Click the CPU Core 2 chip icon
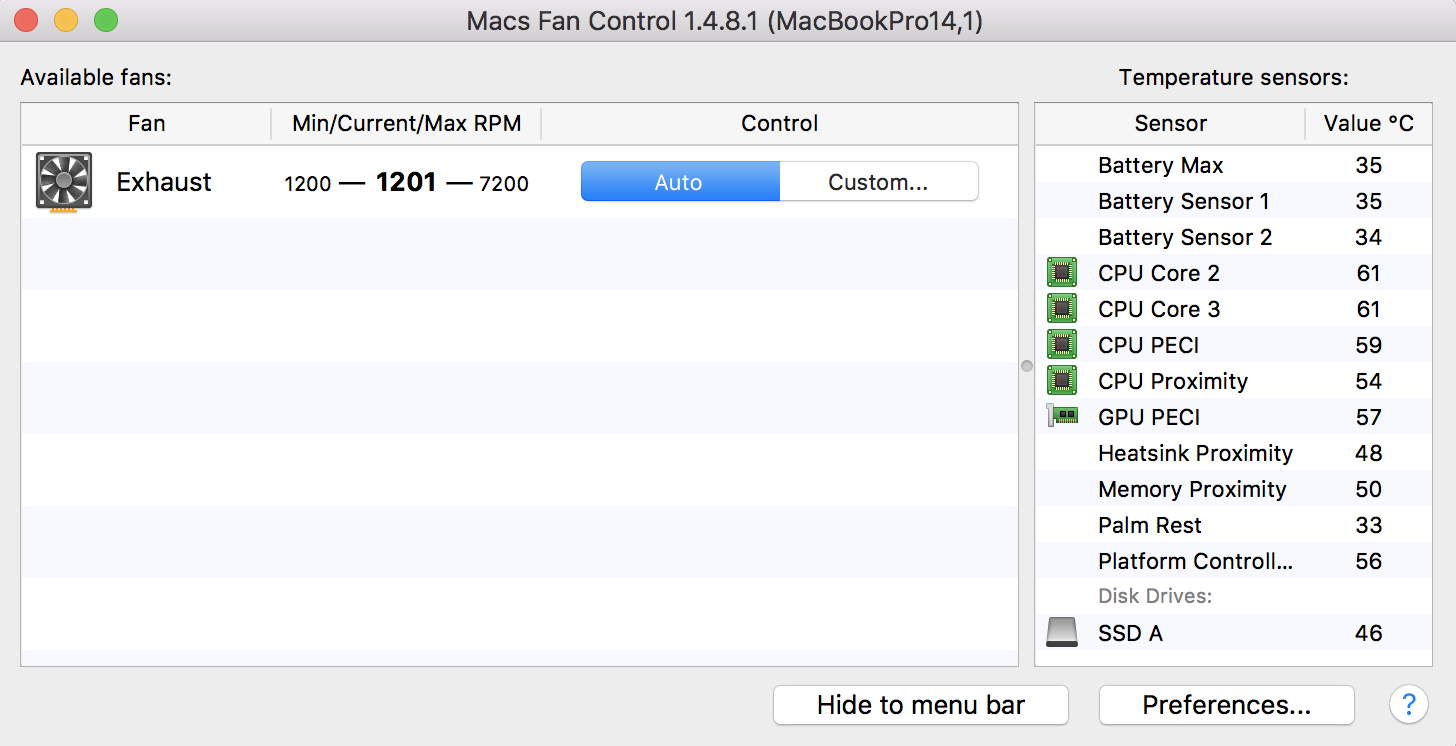 pos(1062,272)
